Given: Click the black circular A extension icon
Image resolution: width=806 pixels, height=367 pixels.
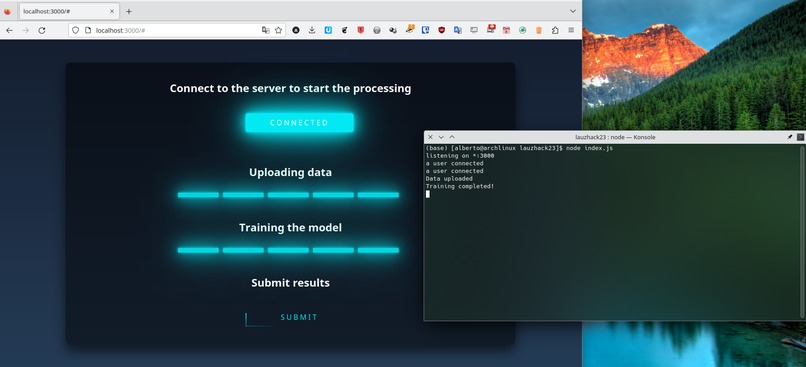Looking at the screenshot, I should (x=296, y=30).
